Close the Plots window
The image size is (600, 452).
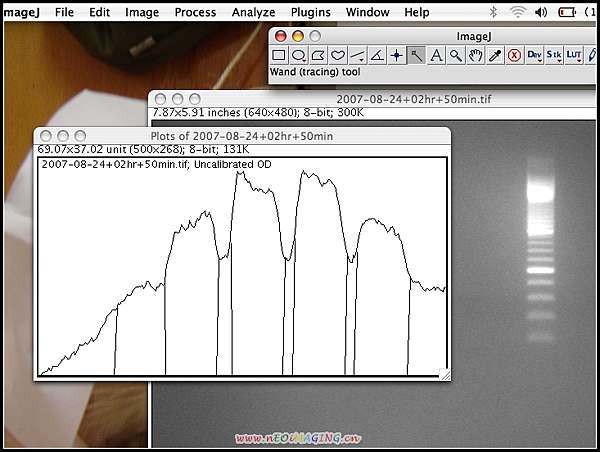coord(46,136)
